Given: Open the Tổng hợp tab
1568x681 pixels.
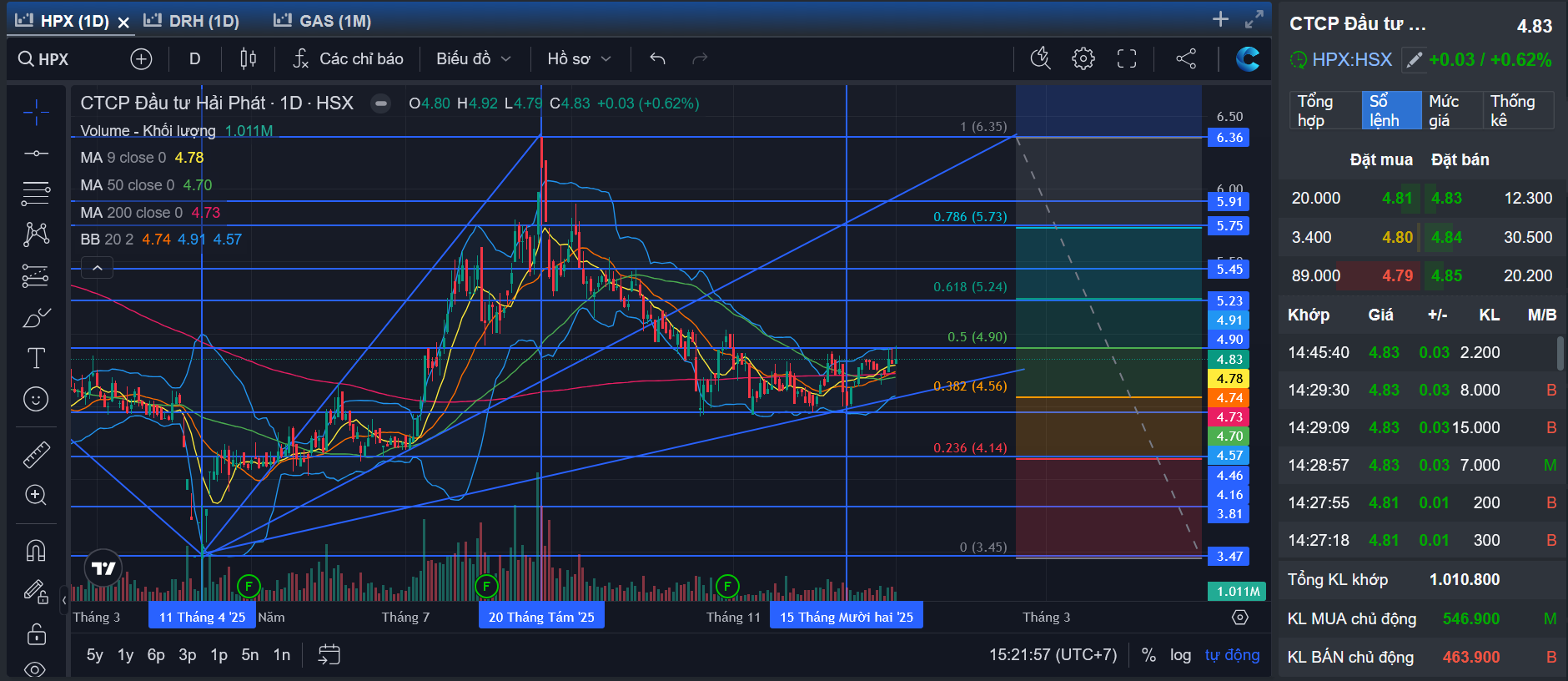Looking at the screenshot, I should point(1324,110).
